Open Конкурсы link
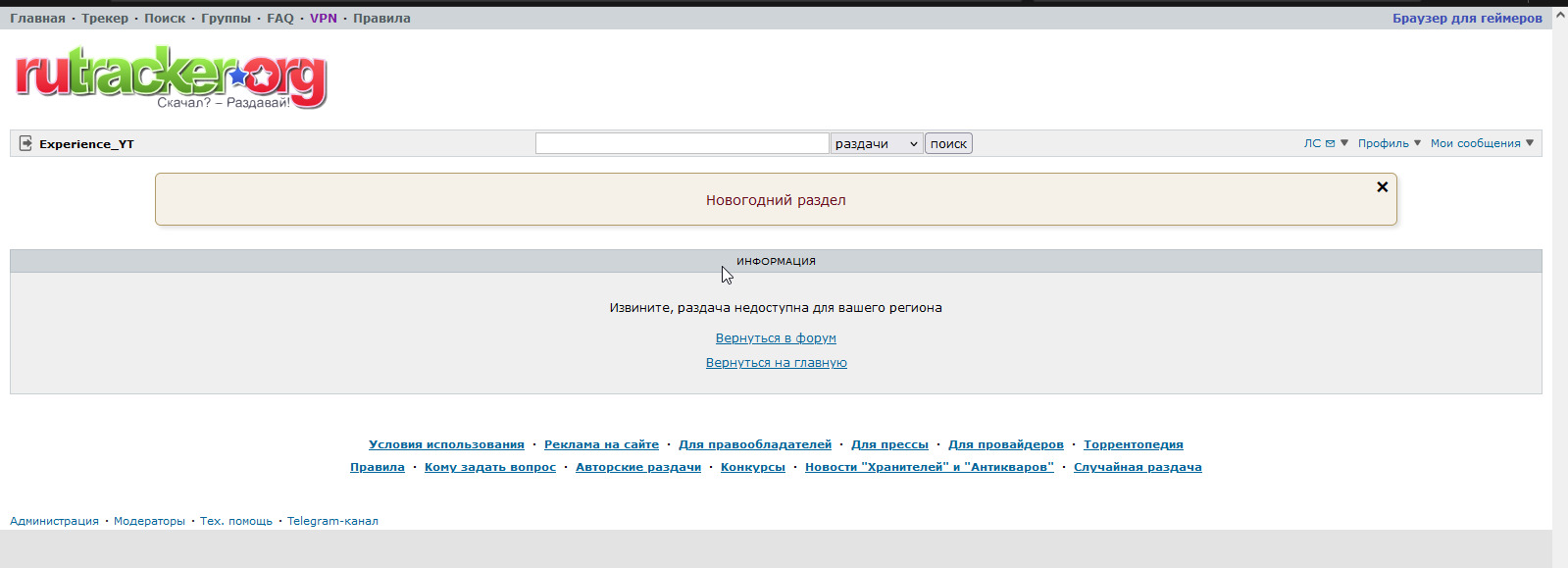 pos(753,467)
